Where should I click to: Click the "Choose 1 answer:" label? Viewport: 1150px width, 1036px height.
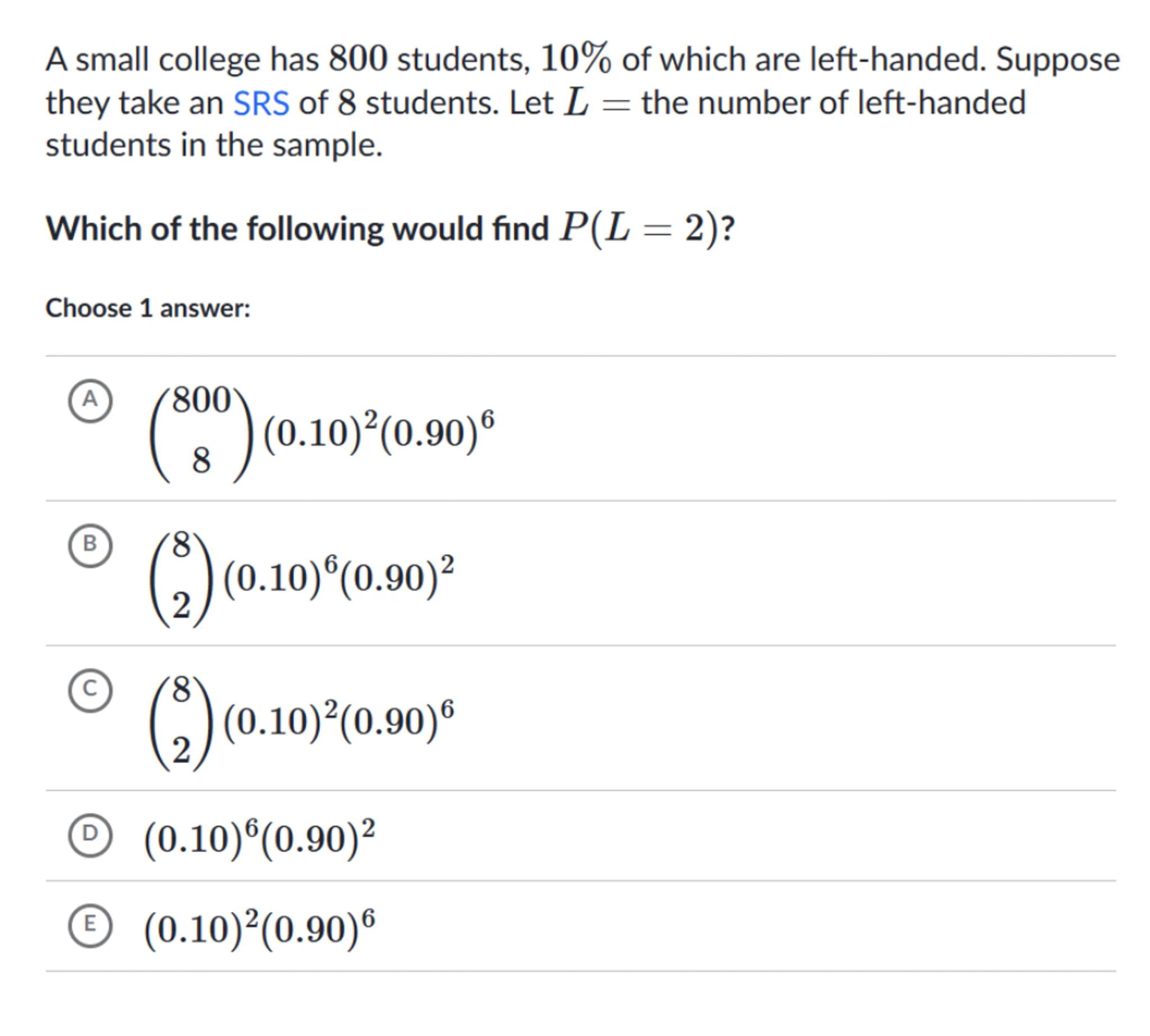point(148,308)
